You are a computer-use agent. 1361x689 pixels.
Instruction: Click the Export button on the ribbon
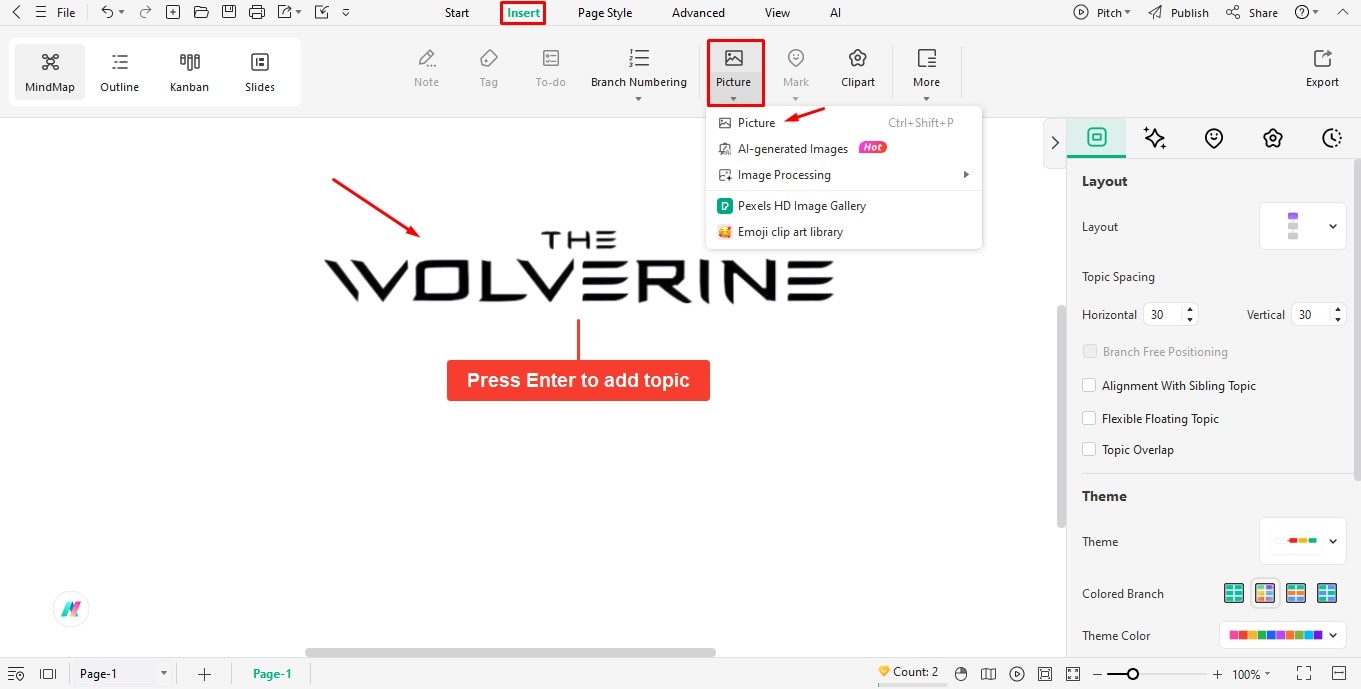(x=1322, y=69)
